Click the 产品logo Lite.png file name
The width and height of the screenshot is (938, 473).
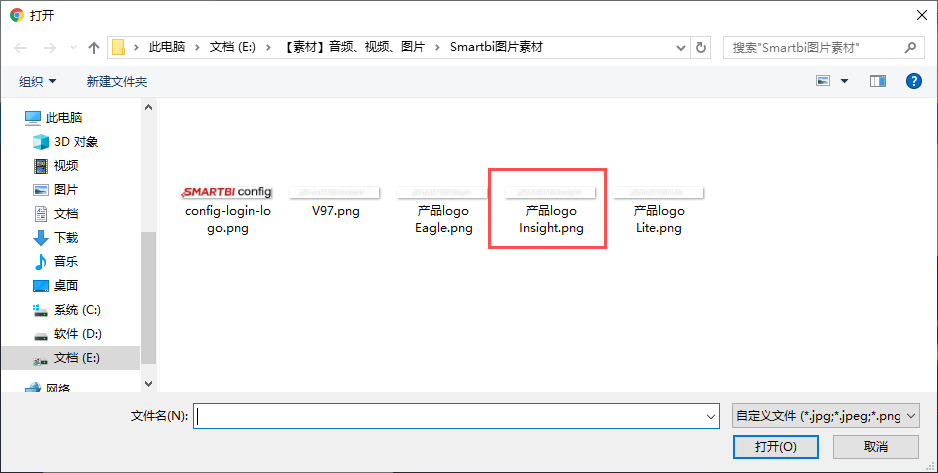(x=659, y=219)
